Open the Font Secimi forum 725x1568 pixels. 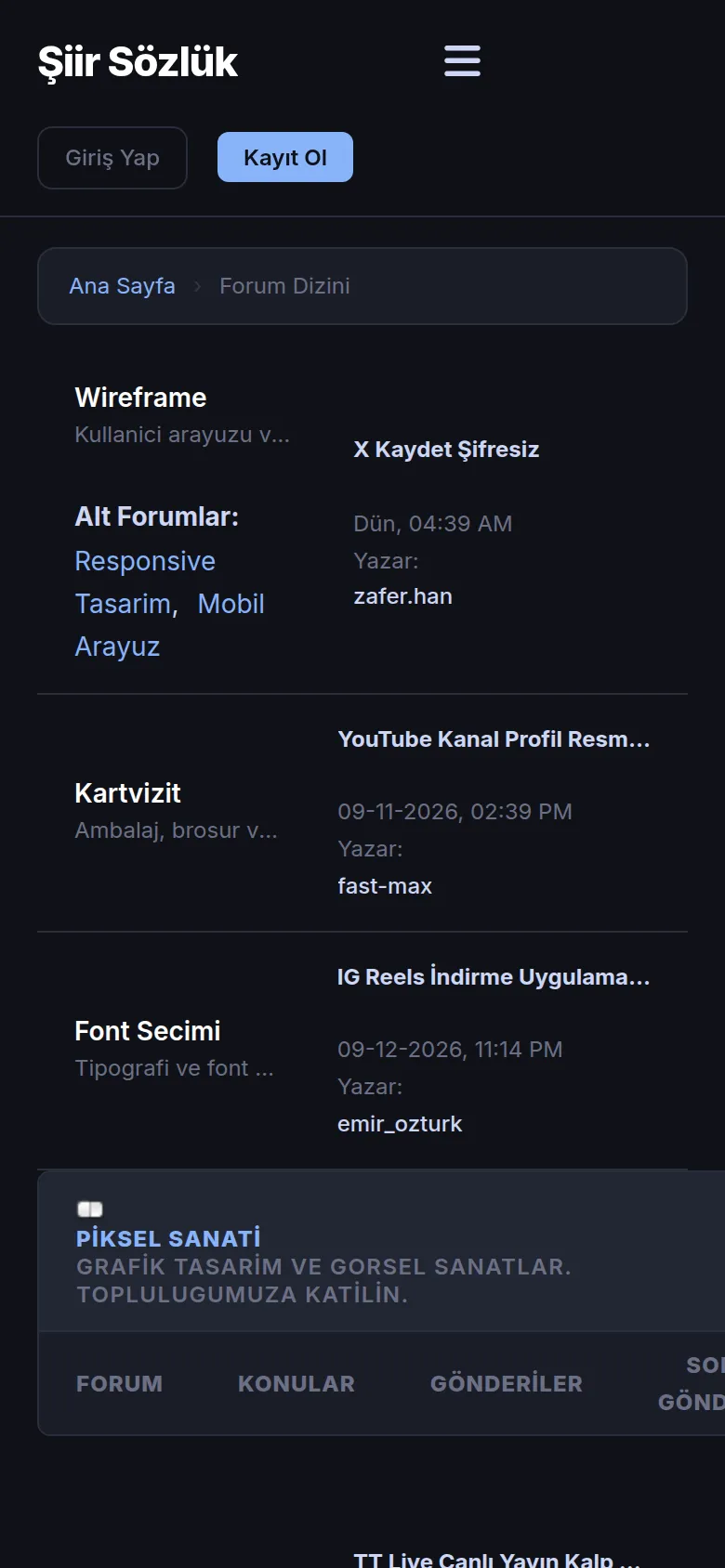tap(147, 1031)
